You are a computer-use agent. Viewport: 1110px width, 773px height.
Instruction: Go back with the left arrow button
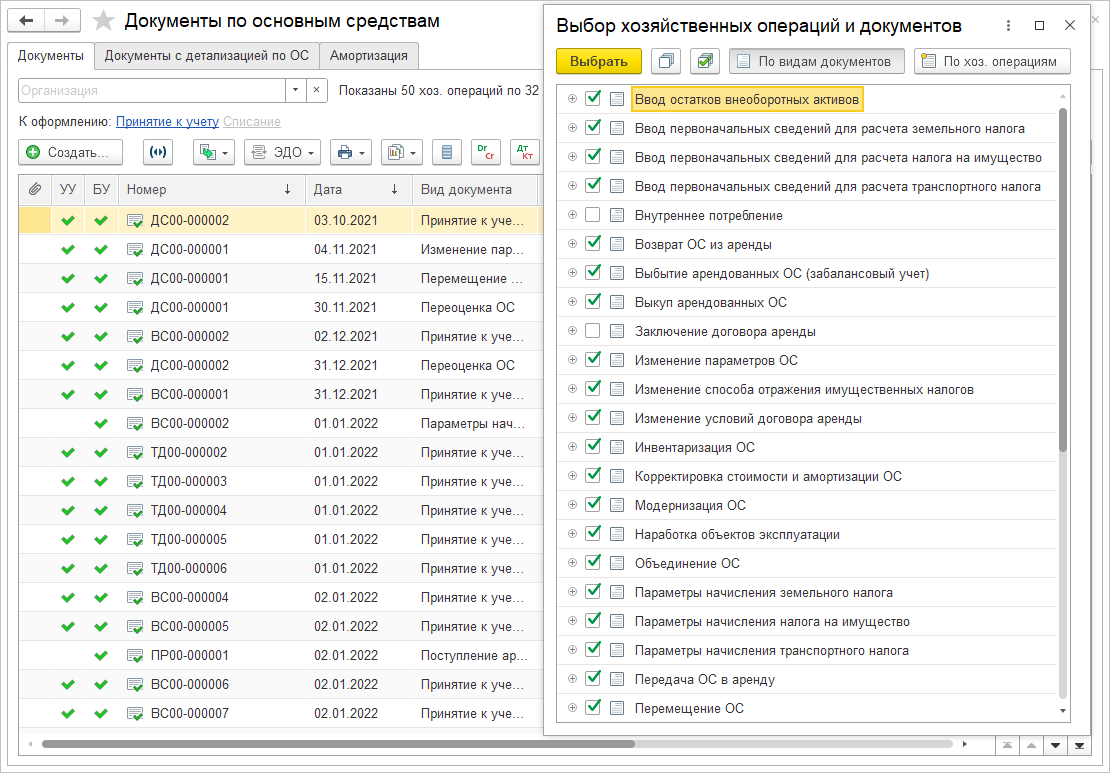pos(28,21)
